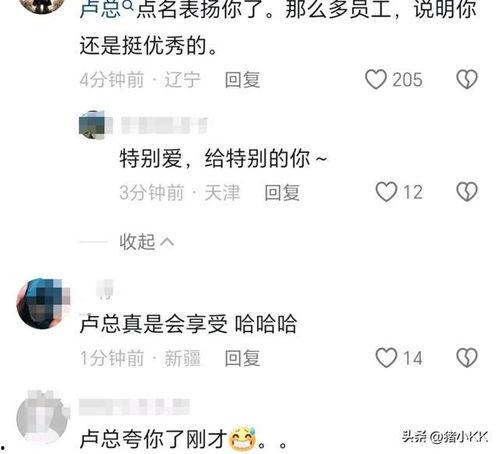Tap broken heart on Tianjin reply
The image size is (499, 454).
coord(467,192)
